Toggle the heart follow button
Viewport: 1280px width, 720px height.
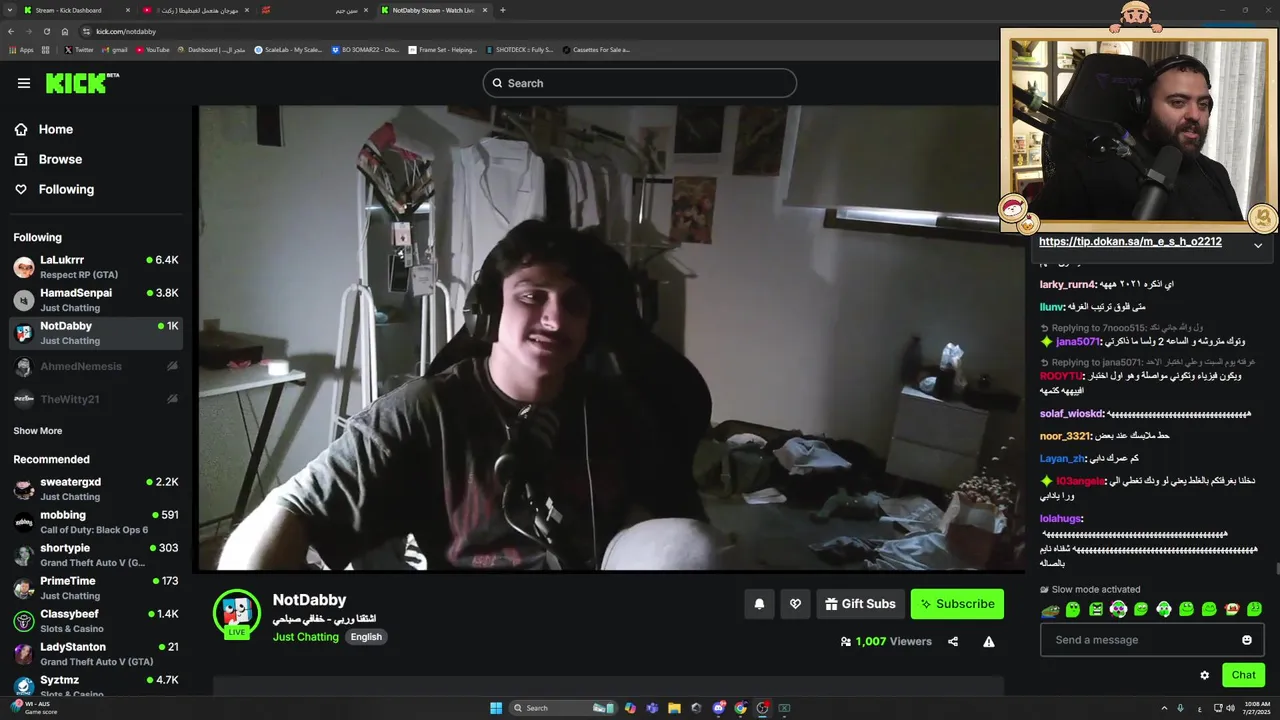coord(795,604)
